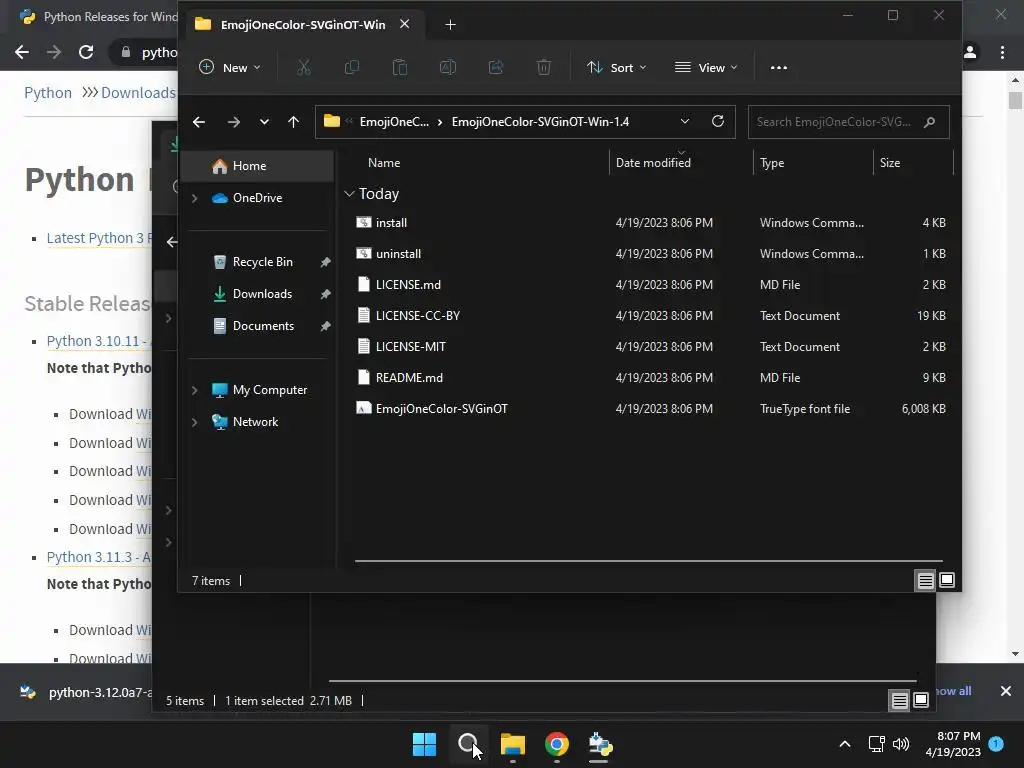
Task: Expand Network tree node
Action: coord(194,422)
